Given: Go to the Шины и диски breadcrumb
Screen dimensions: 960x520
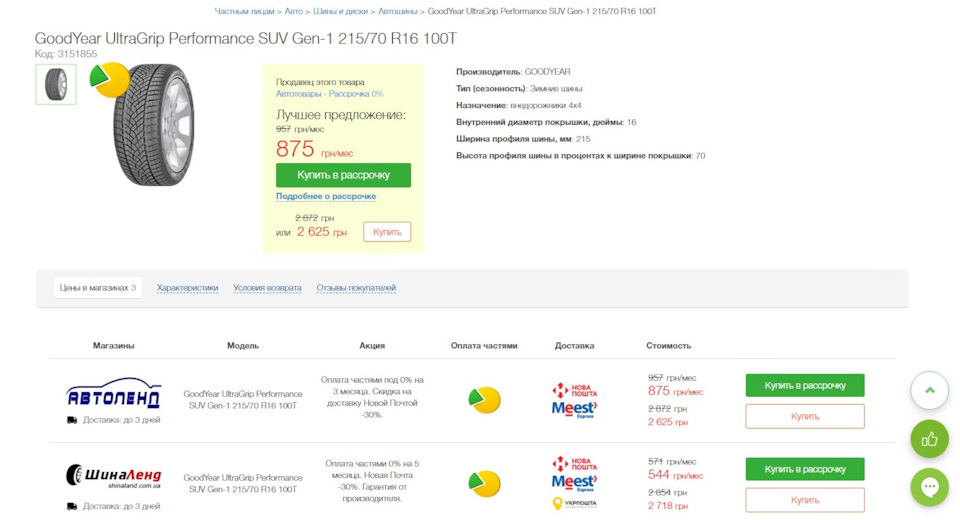Looking at the screenshot, I should click(340, 11).
